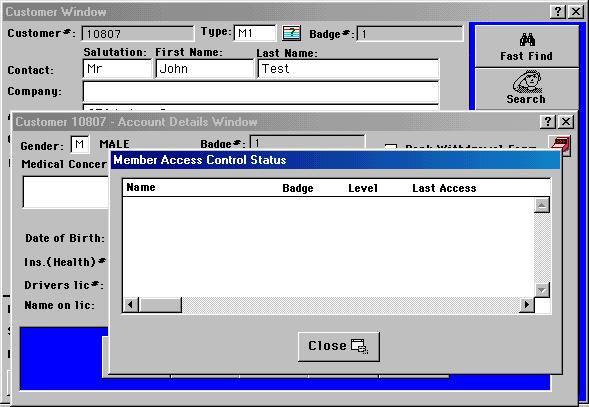Click the list scroll down arrow
589x407 pixels.
pyautogui.click(x=542, y=290)
